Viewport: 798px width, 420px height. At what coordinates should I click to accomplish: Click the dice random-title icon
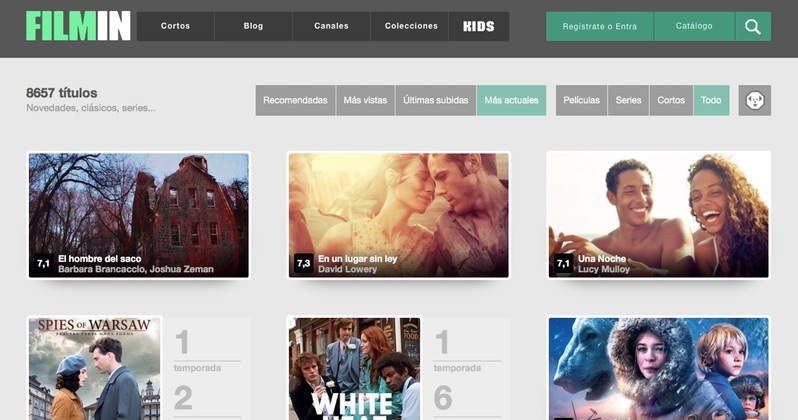click(x=755, y=100)
